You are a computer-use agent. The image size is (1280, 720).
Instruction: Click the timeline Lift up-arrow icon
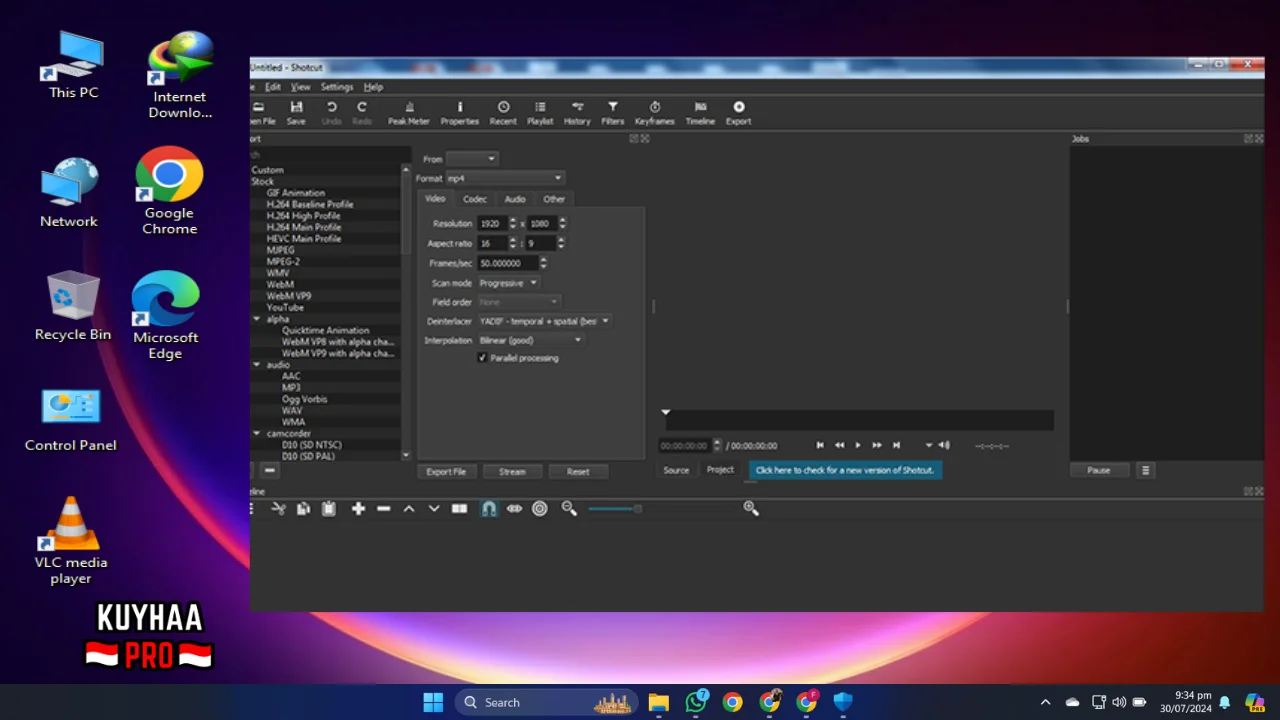coord(408,509)
